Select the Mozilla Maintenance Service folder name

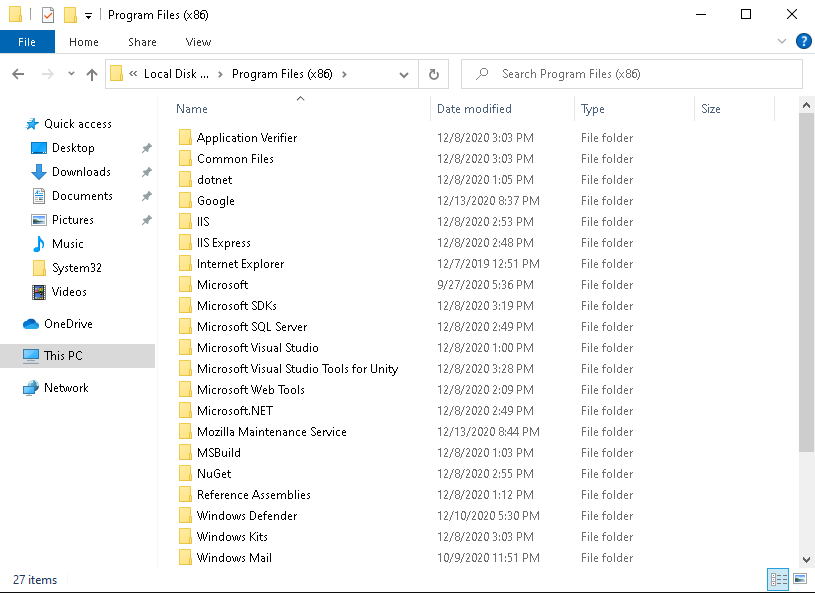tap(271, 431)
